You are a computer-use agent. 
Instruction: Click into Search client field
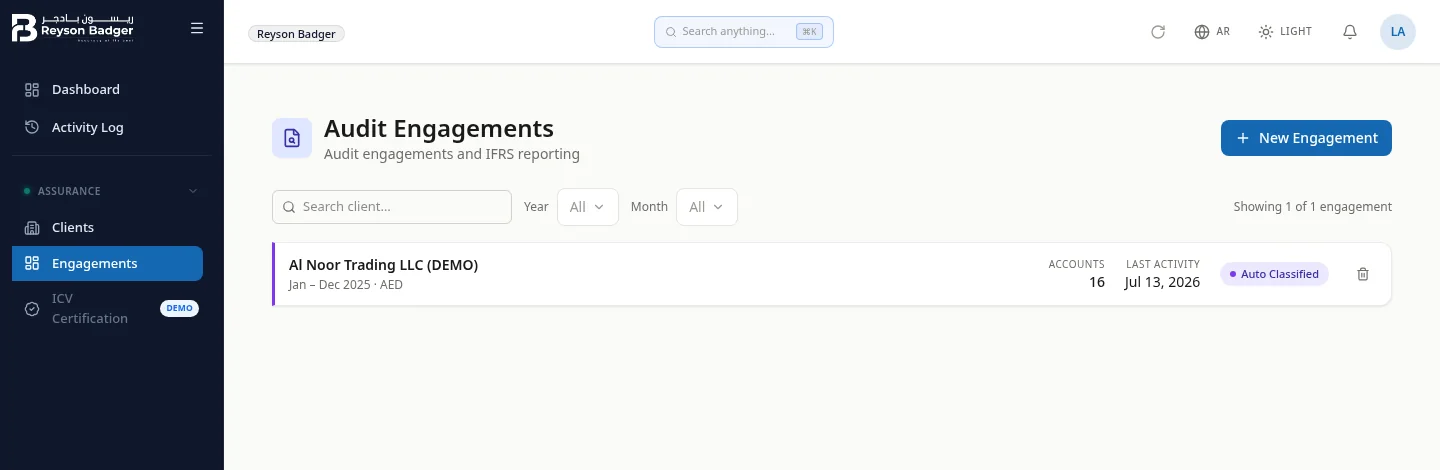pyautogui.click(x=392, y=207)
